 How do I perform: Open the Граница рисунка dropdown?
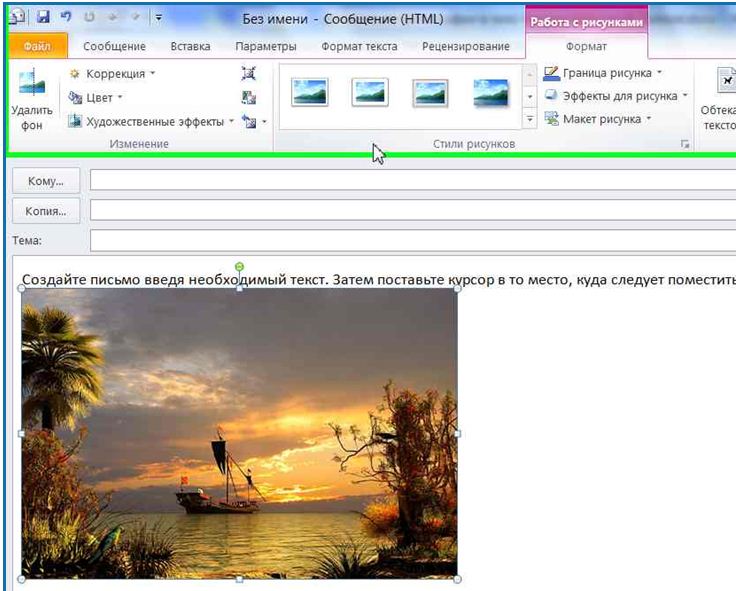click(603, 73)
